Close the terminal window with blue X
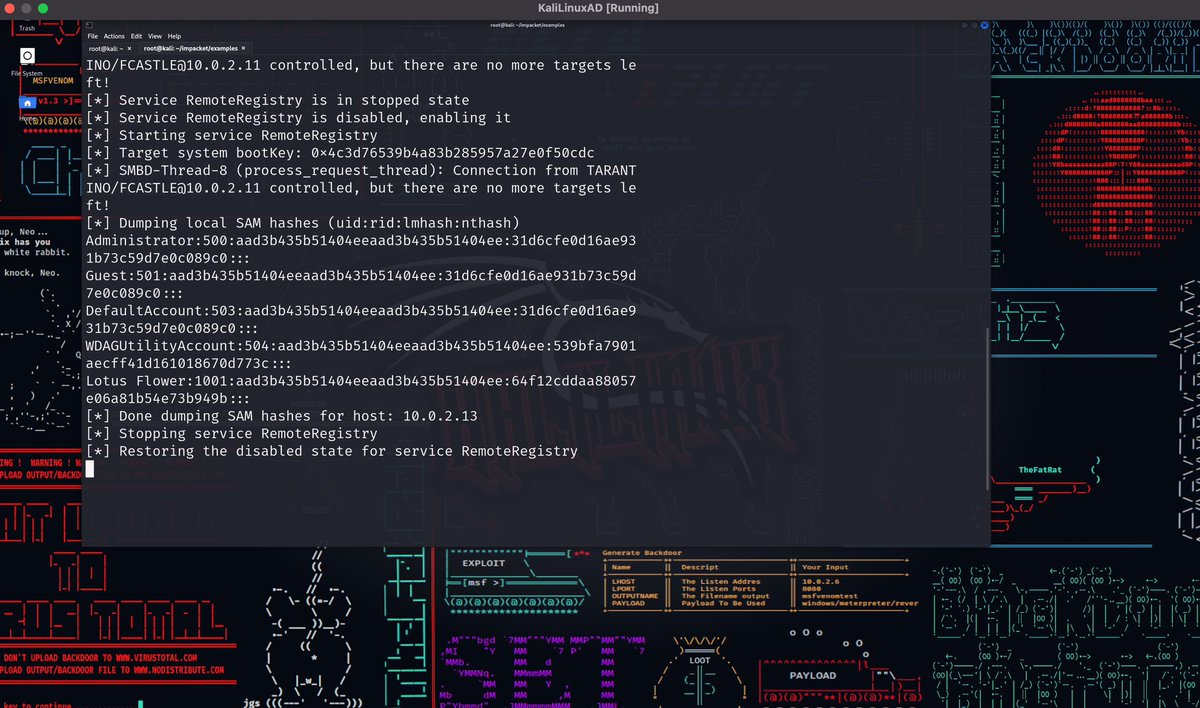1200x708 pixels. (983, 24)
